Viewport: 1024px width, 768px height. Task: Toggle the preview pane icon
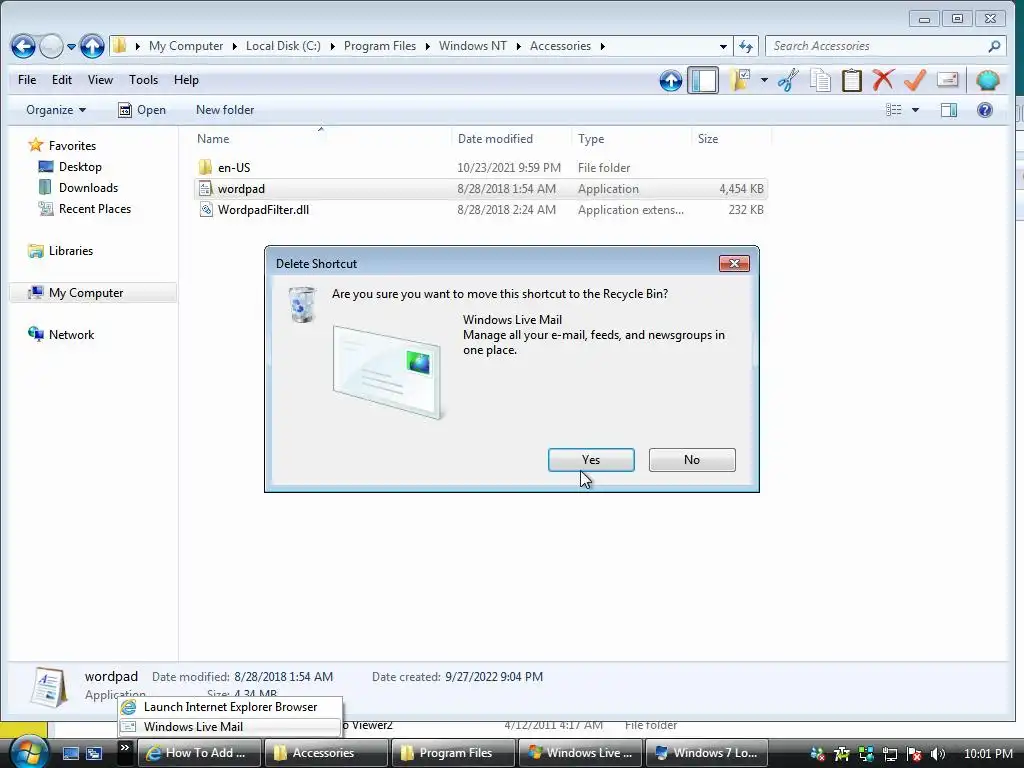(x=949, y=110)
